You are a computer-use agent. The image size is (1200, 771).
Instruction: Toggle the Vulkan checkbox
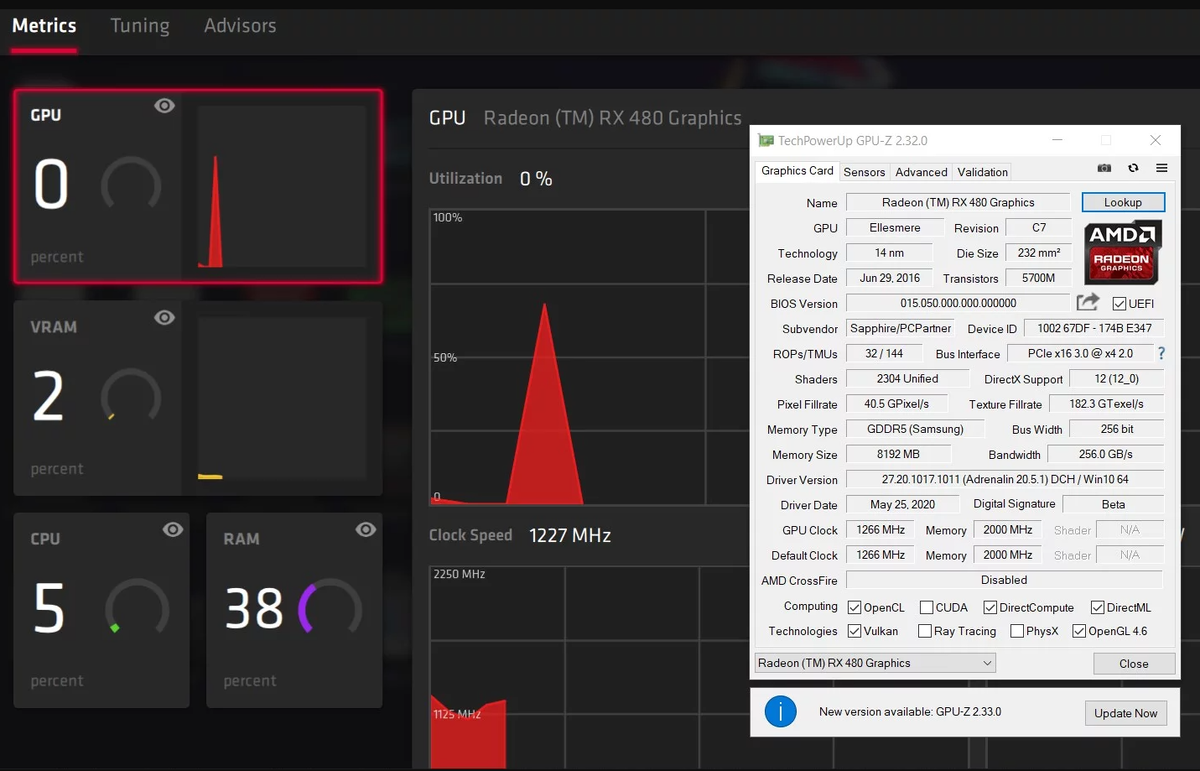[854, 631]
